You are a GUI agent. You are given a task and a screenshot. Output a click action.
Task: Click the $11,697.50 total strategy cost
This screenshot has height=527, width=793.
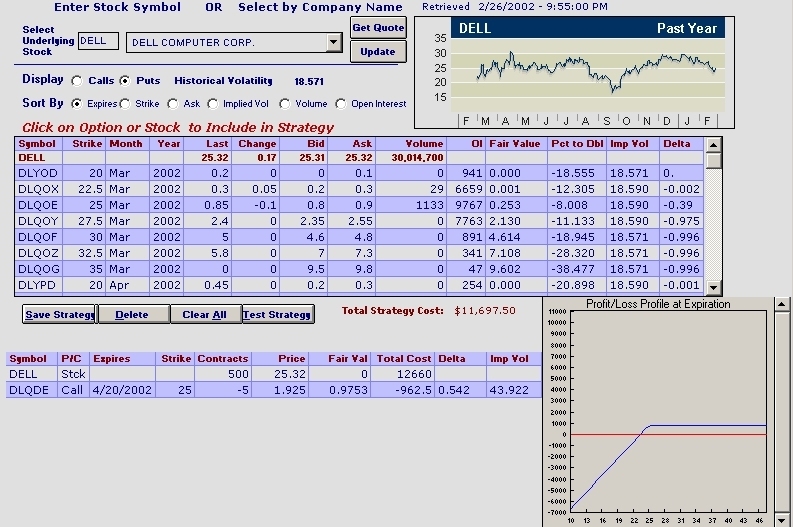(484, 311)
